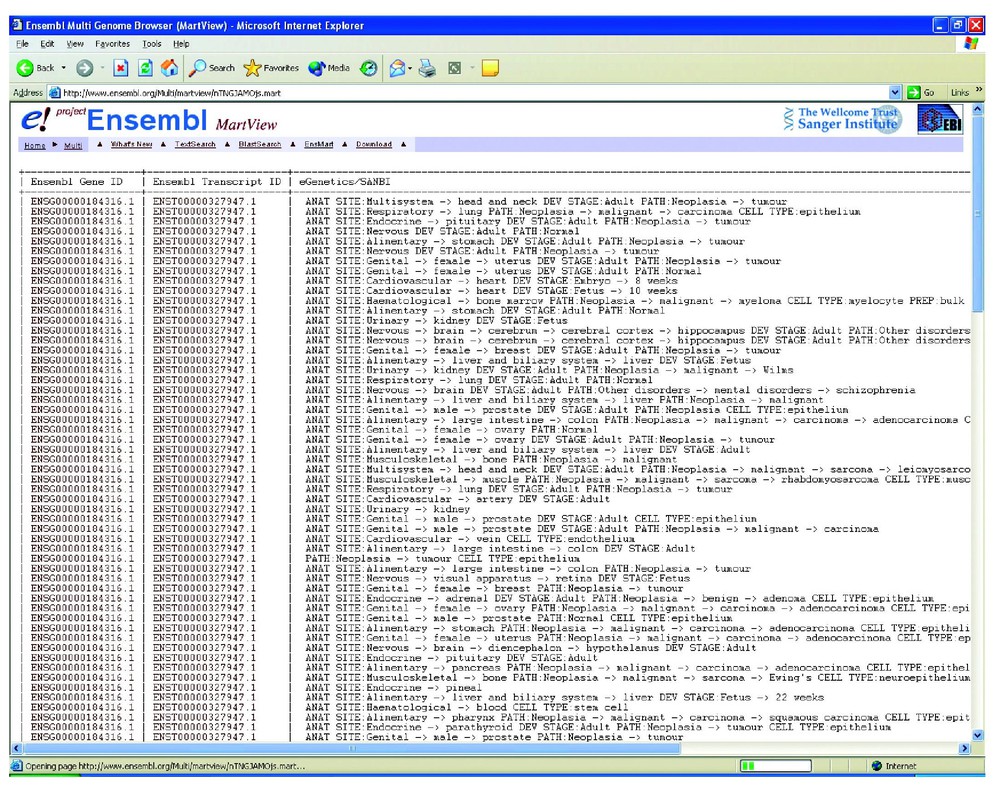
Task: Refresh the current page
Action: 145,68
